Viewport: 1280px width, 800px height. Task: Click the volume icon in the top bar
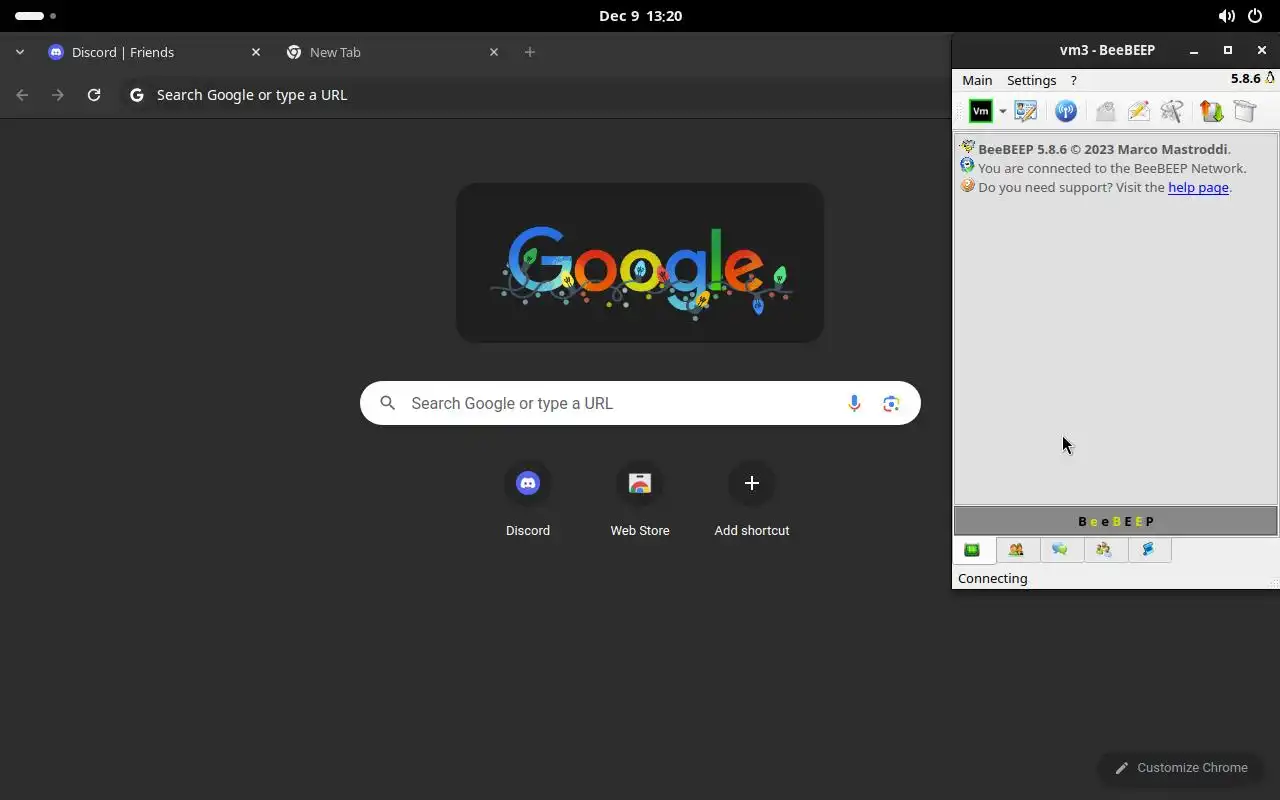pos(1226,16)
